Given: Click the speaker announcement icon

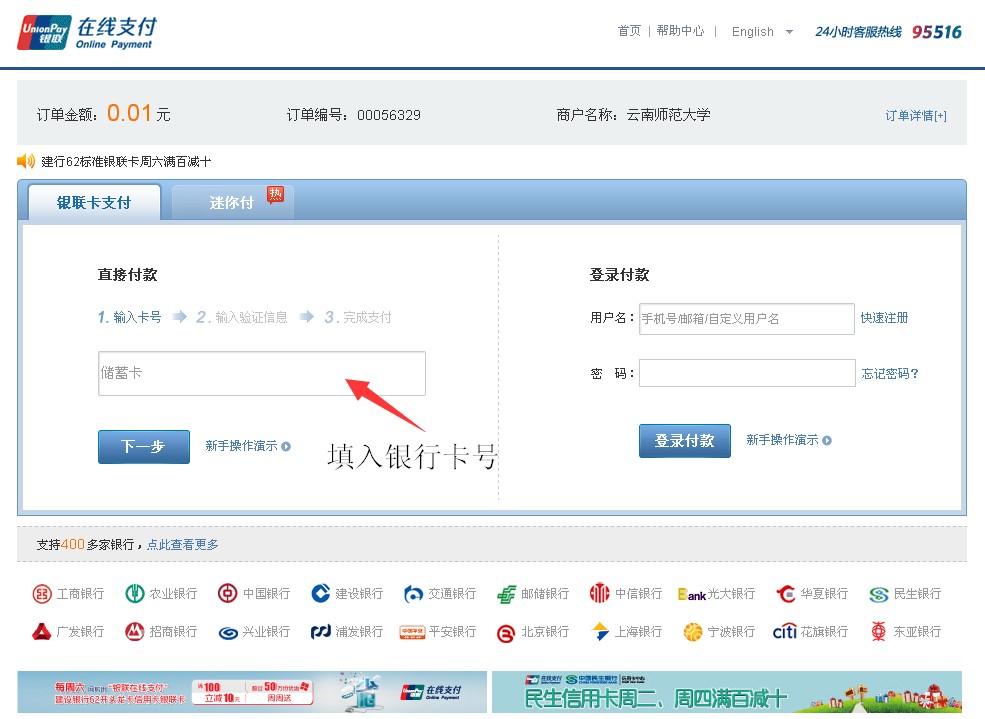Looking at the screenshot, I should 26,161.
